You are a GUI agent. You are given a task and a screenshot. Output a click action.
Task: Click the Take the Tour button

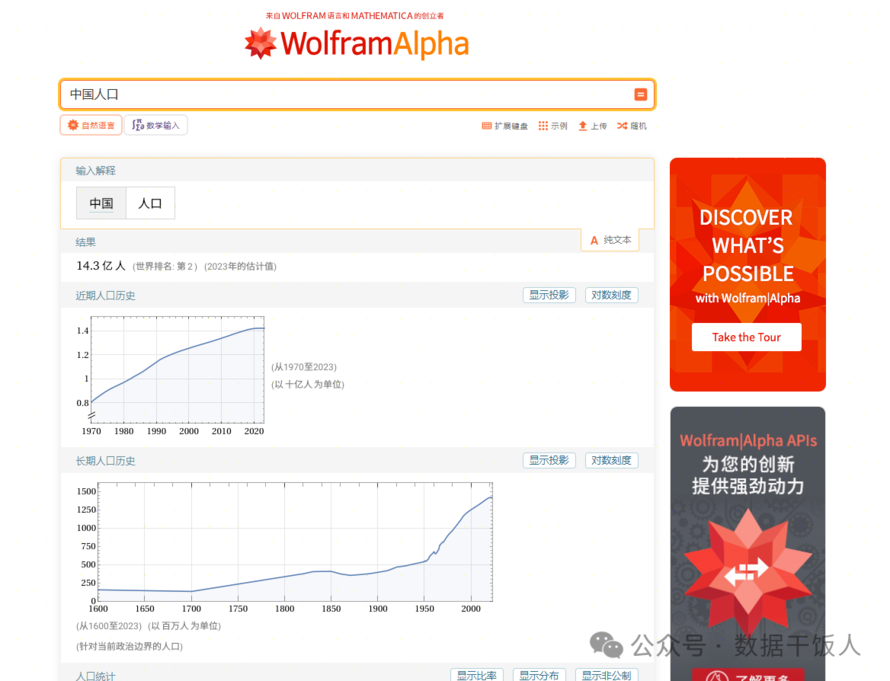point(746,337)
